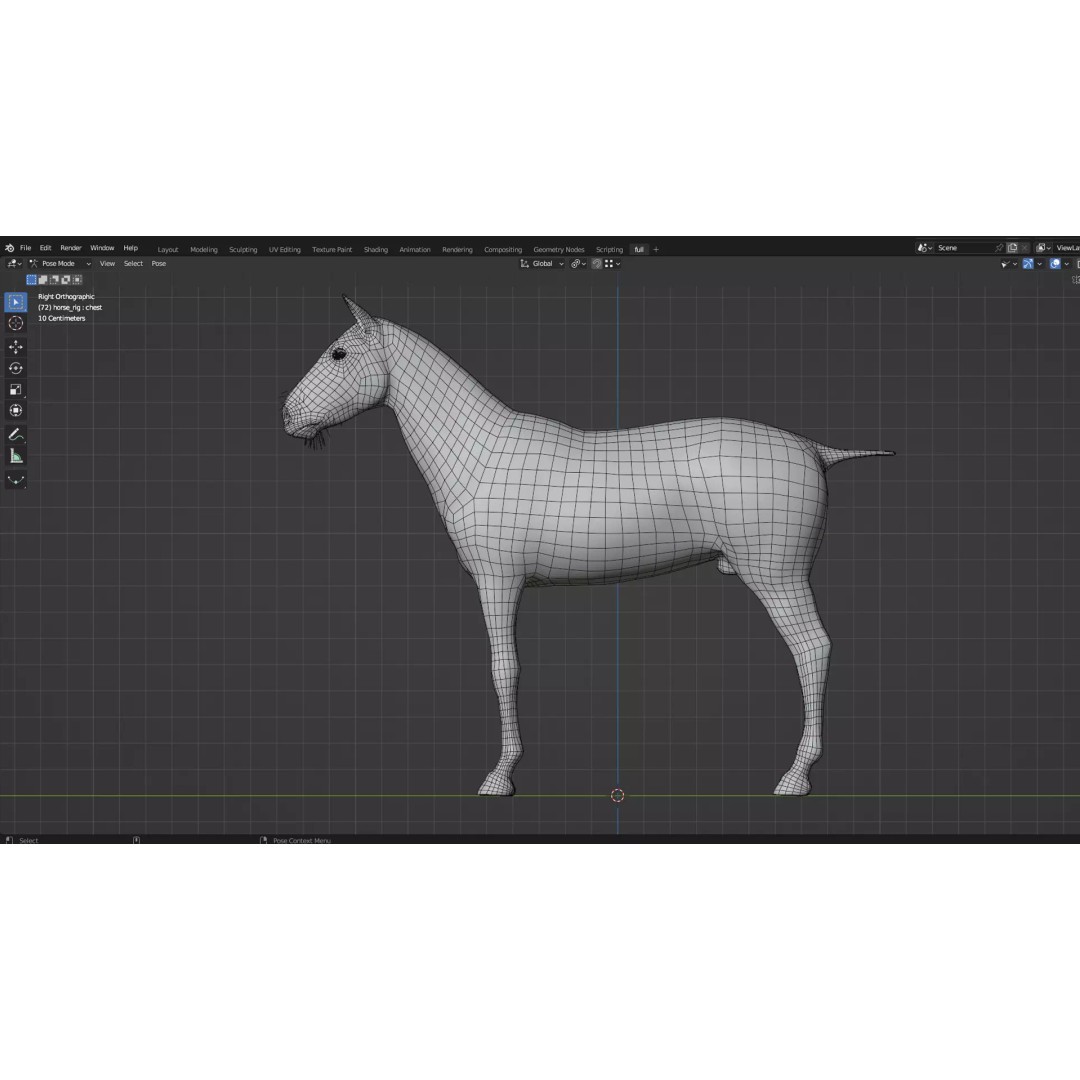Image resolution: width=1080 pixels, height=1080 pixels.
Task: Open object visibility filter dropdown
Action: tap(1009, 264)
